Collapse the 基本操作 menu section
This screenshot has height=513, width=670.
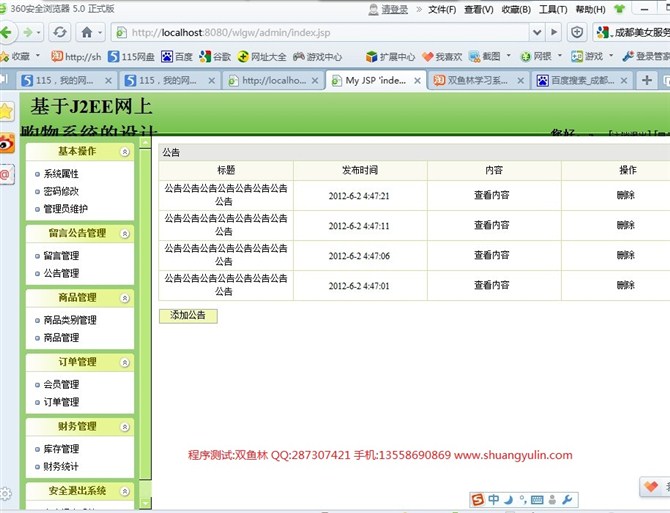pyautogui.click(x=124, y=152)
